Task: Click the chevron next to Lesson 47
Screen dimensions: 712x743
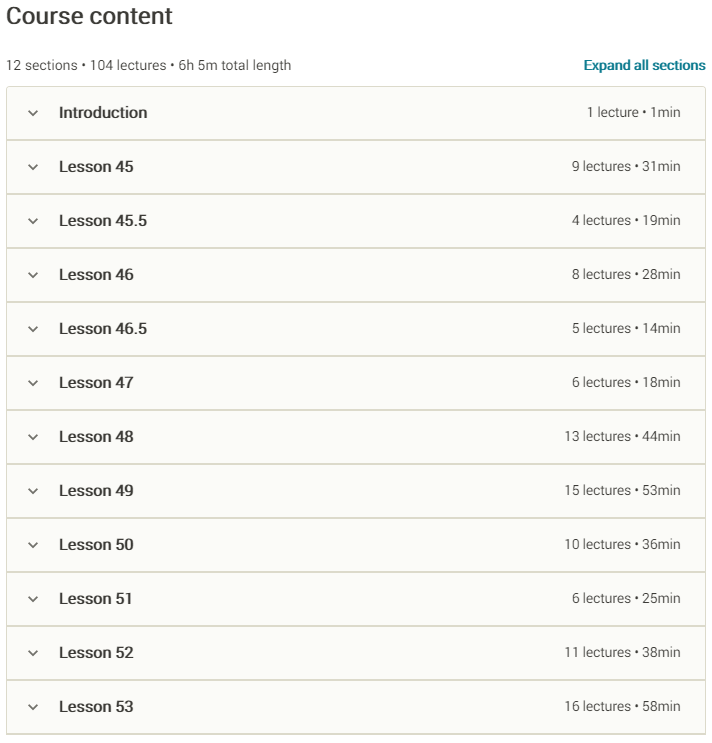Action: tap(33, 383)
